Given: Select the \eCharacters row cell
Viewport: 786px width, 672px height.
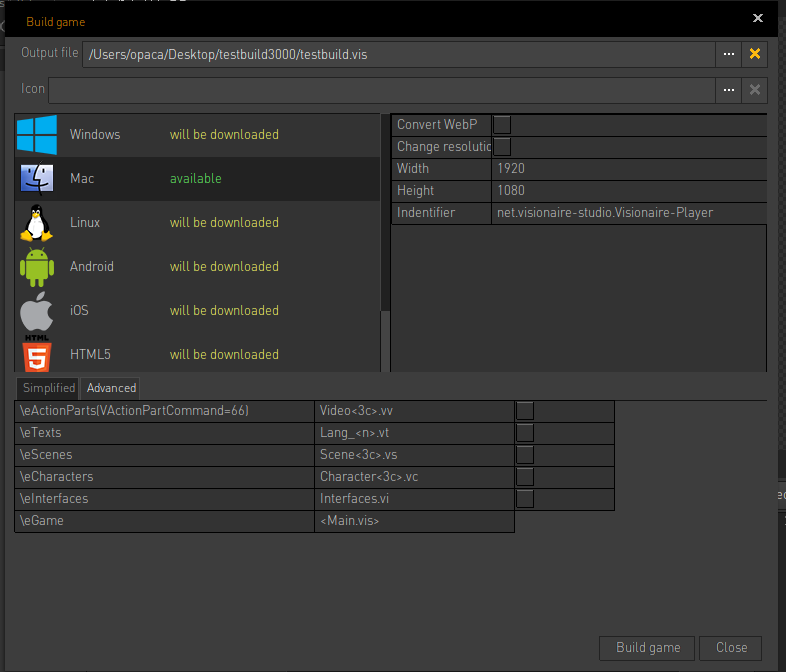Looking at the screenshot, I should (x=164, y=477).
